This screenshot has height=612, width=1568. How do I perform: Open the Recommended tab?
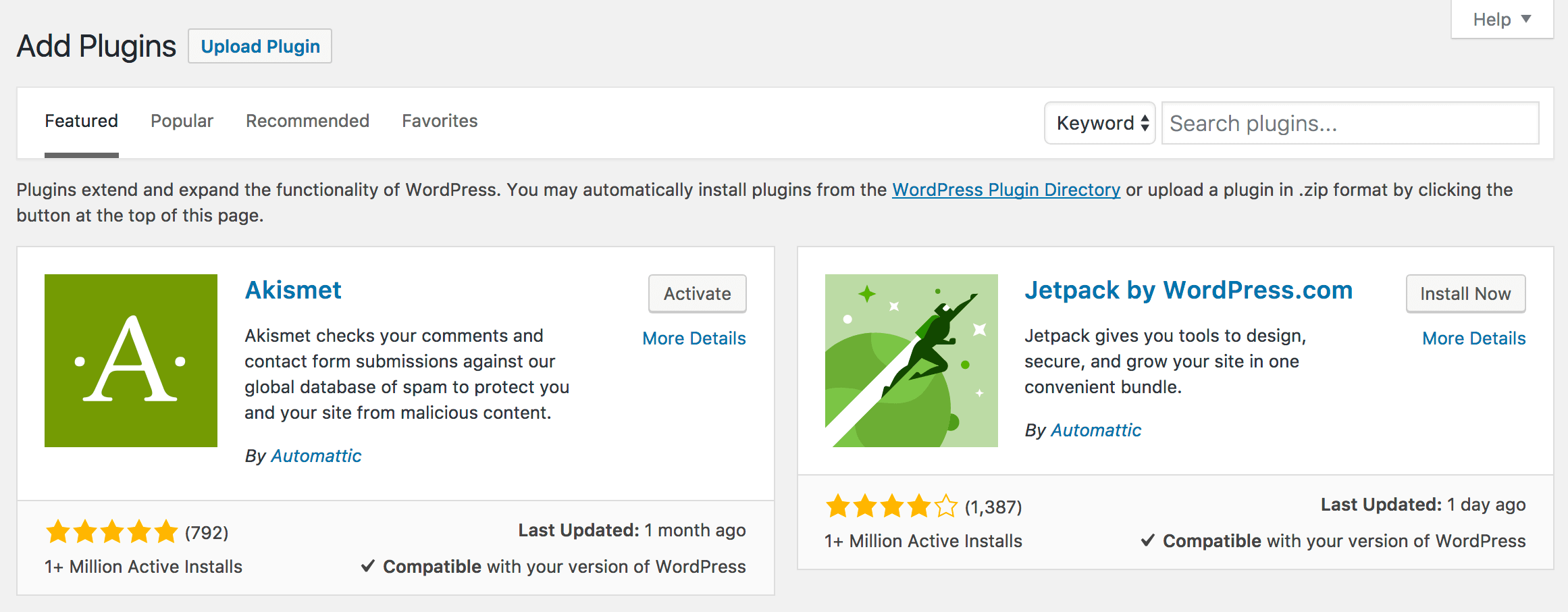(307, 121)
